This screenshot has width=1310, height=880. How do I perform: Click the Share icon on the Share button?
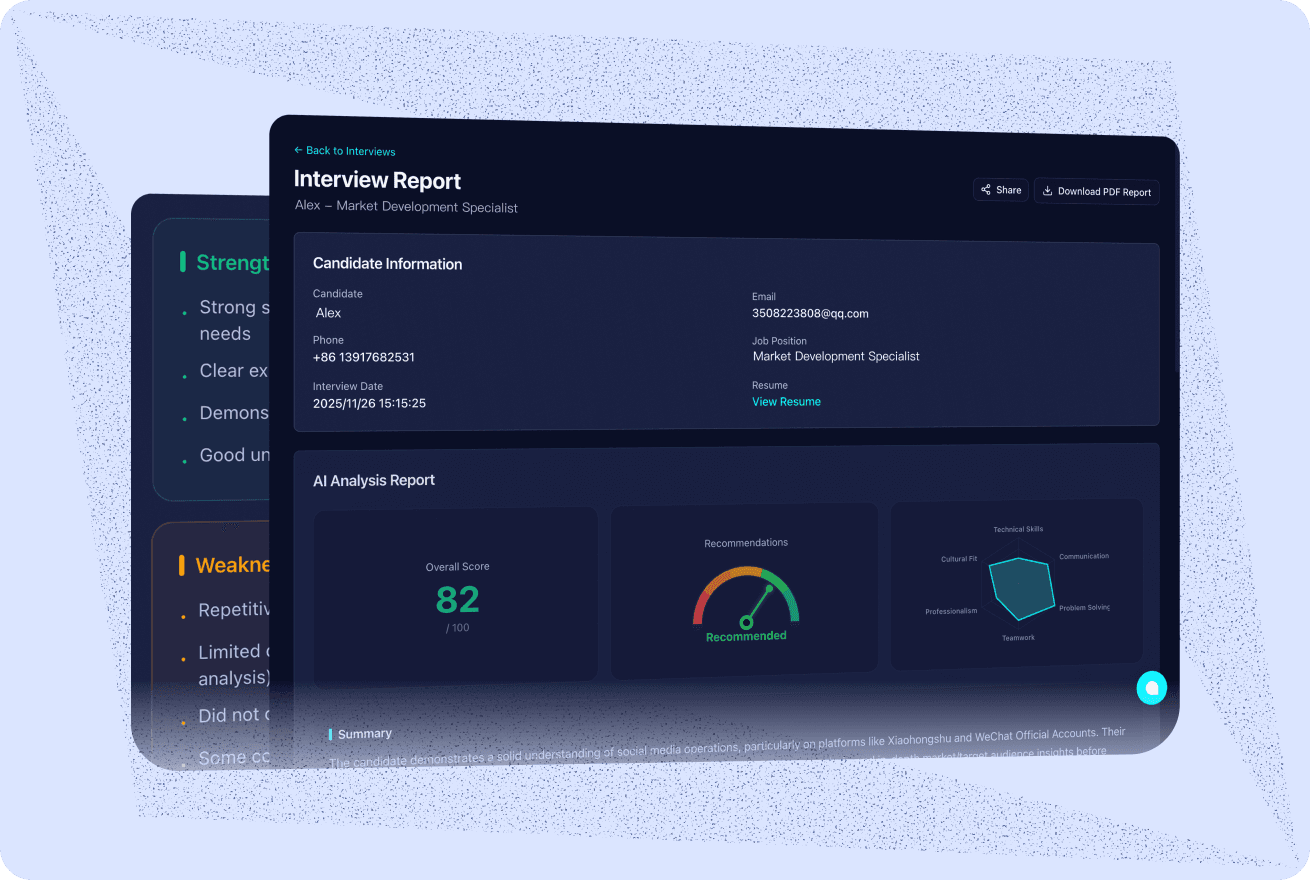987,189
